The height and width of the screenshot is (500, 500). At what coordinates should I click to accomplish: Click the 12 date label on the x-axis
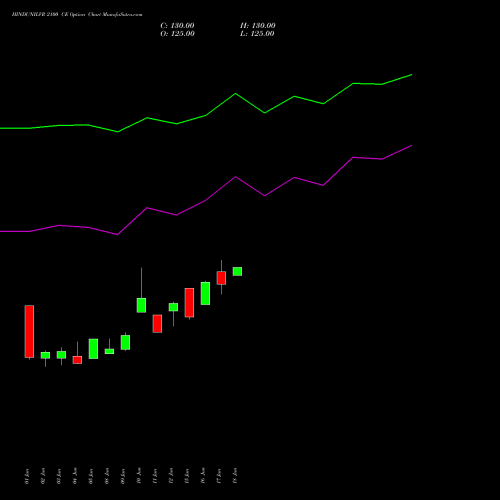171,476
